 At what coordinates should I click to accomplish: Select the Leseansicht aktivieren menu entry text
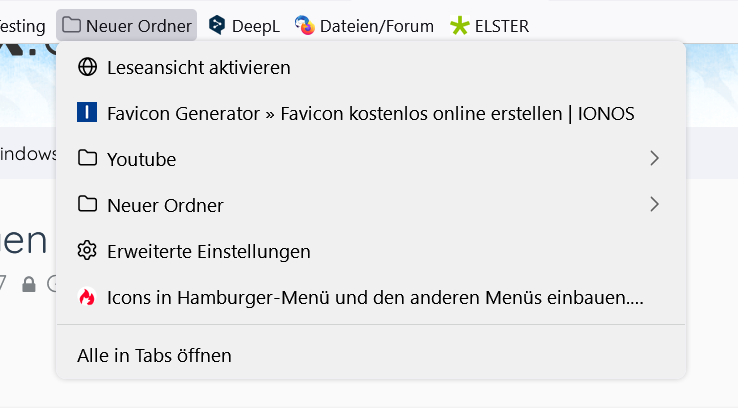(x=198, y=68)
